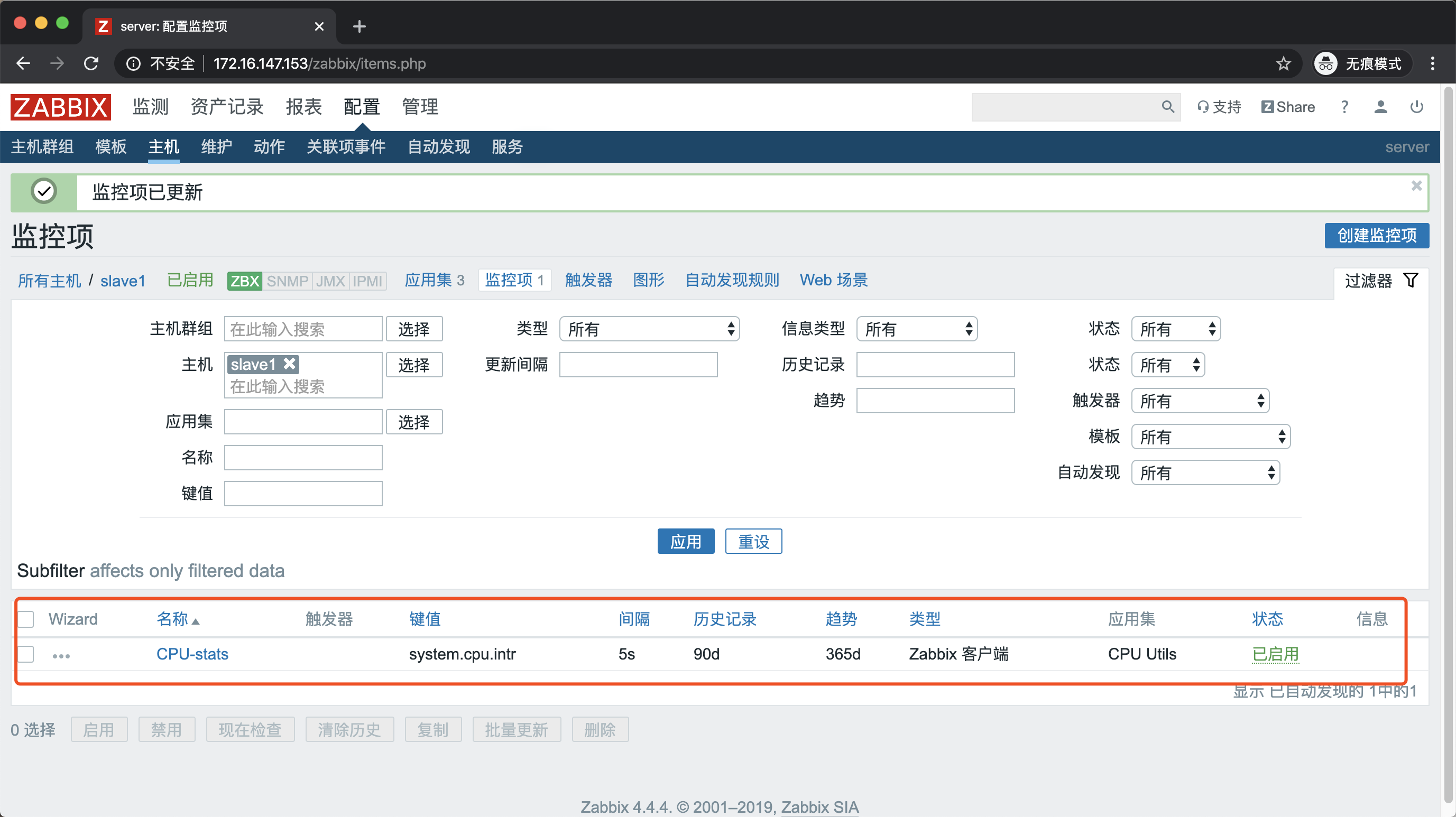Bookmark page with star icon
The height and width of the screenshot is (817, 1456).
[x=1283, y=63]
